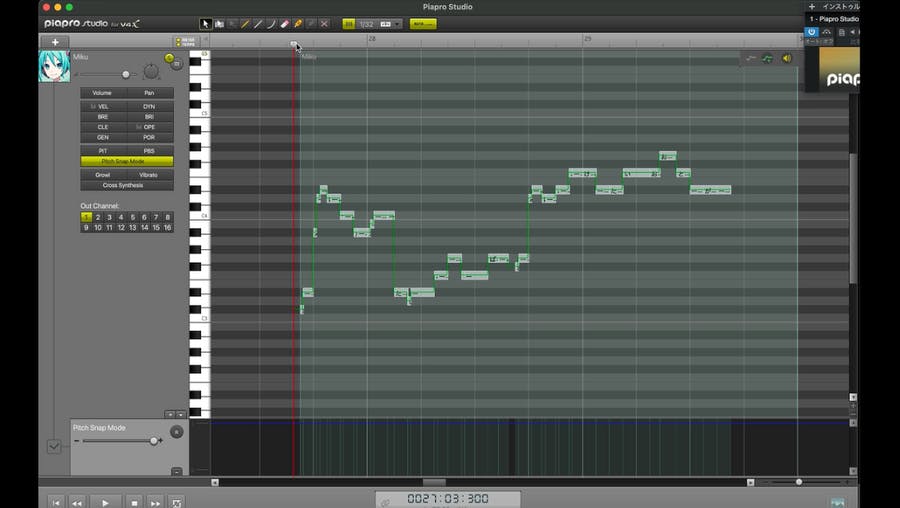Viewport: 900px width, 508px height.
Task: Collapse the Pitch Snap Mode panel
Action: coord(177,471)
